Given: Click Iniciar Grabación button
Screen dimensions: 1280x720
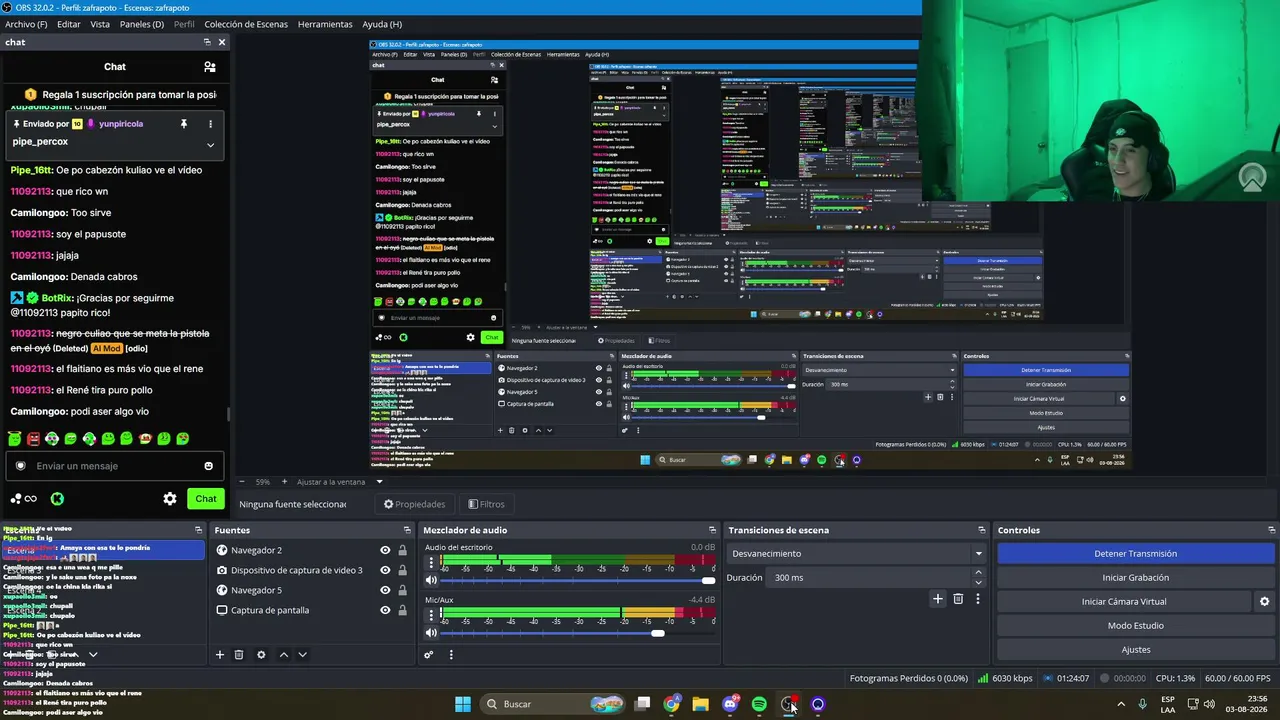Looking at the screenshot, I should [1135, 578].
